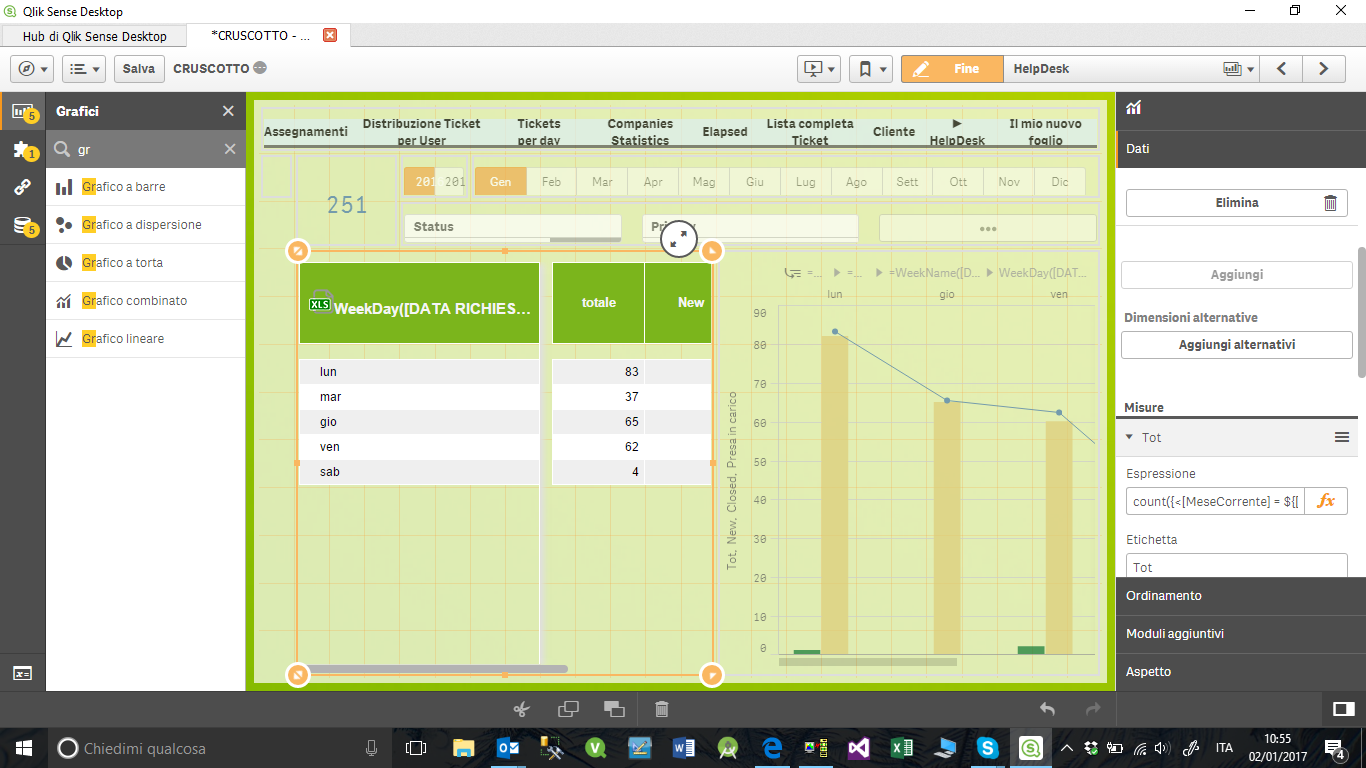The height and width of the screenshot is (768, 1366).
Task: Click the Elimina button
Action: 1238,203
